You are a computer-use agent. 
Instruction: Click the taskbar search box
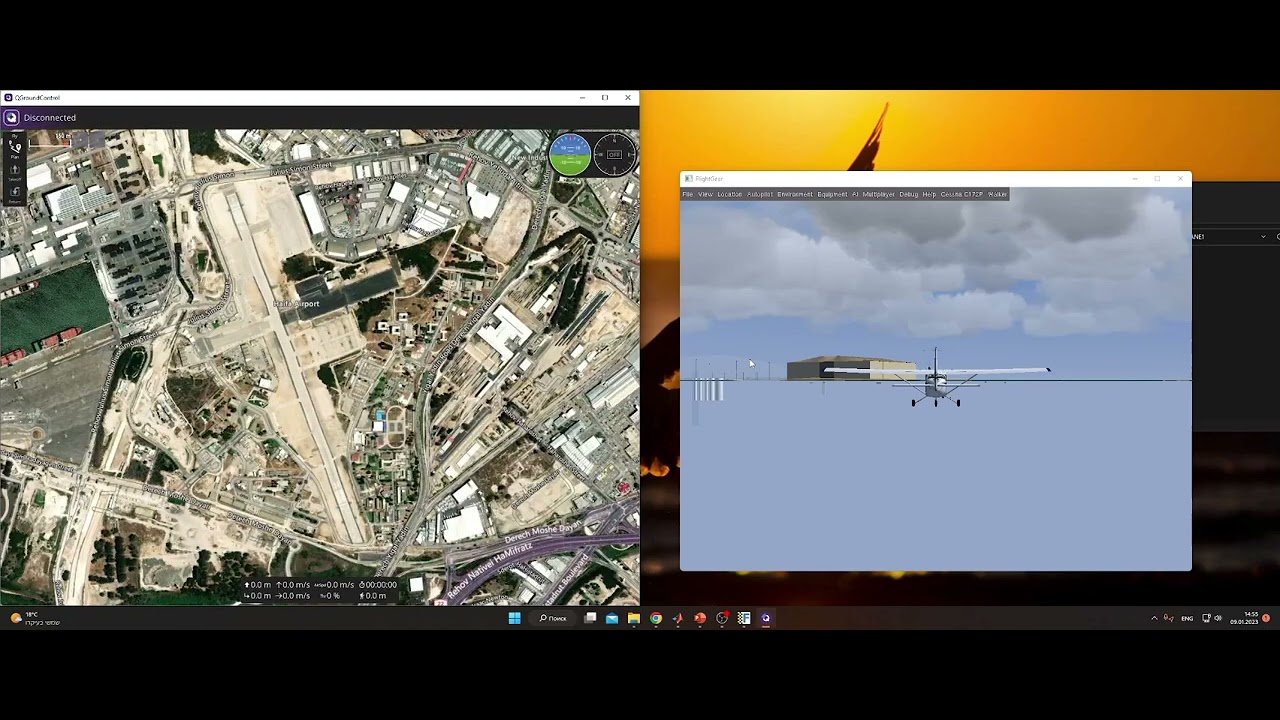(553, 618)
